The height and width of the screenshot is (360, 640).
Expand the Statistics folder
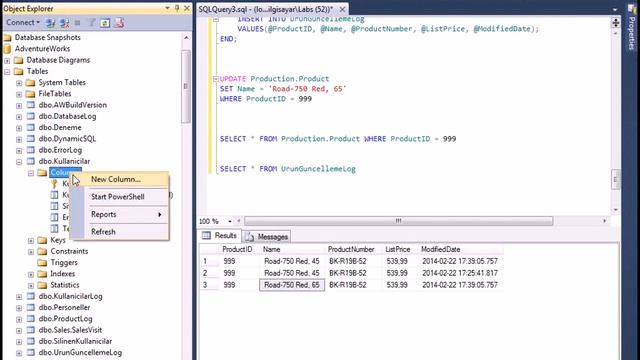click(x=31, y=285)
